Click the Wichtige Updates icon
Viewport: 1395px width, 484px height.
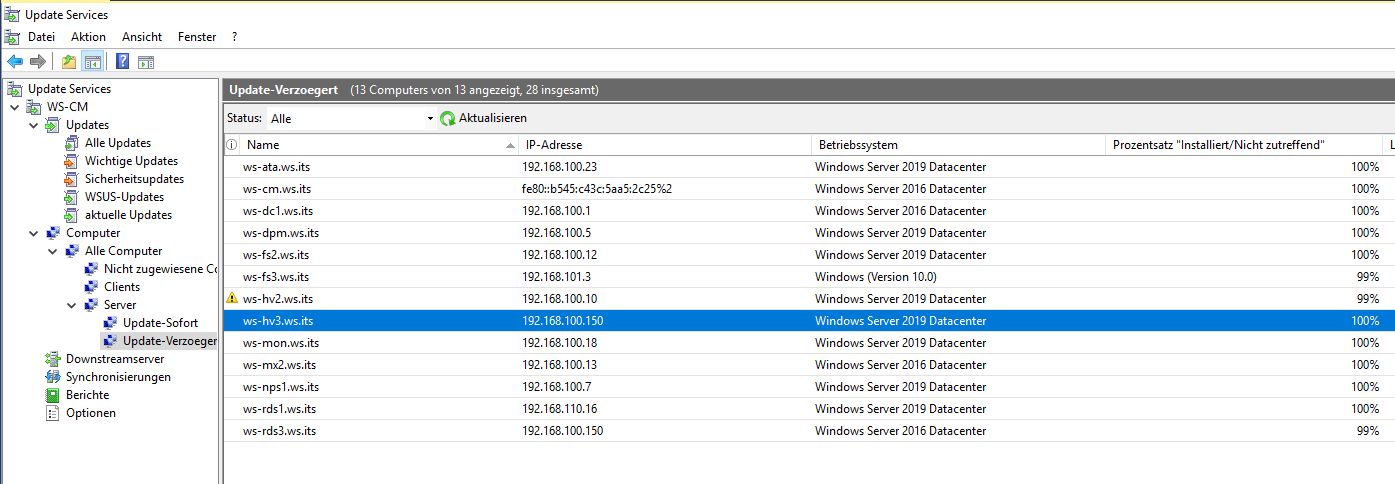point(71,161)
